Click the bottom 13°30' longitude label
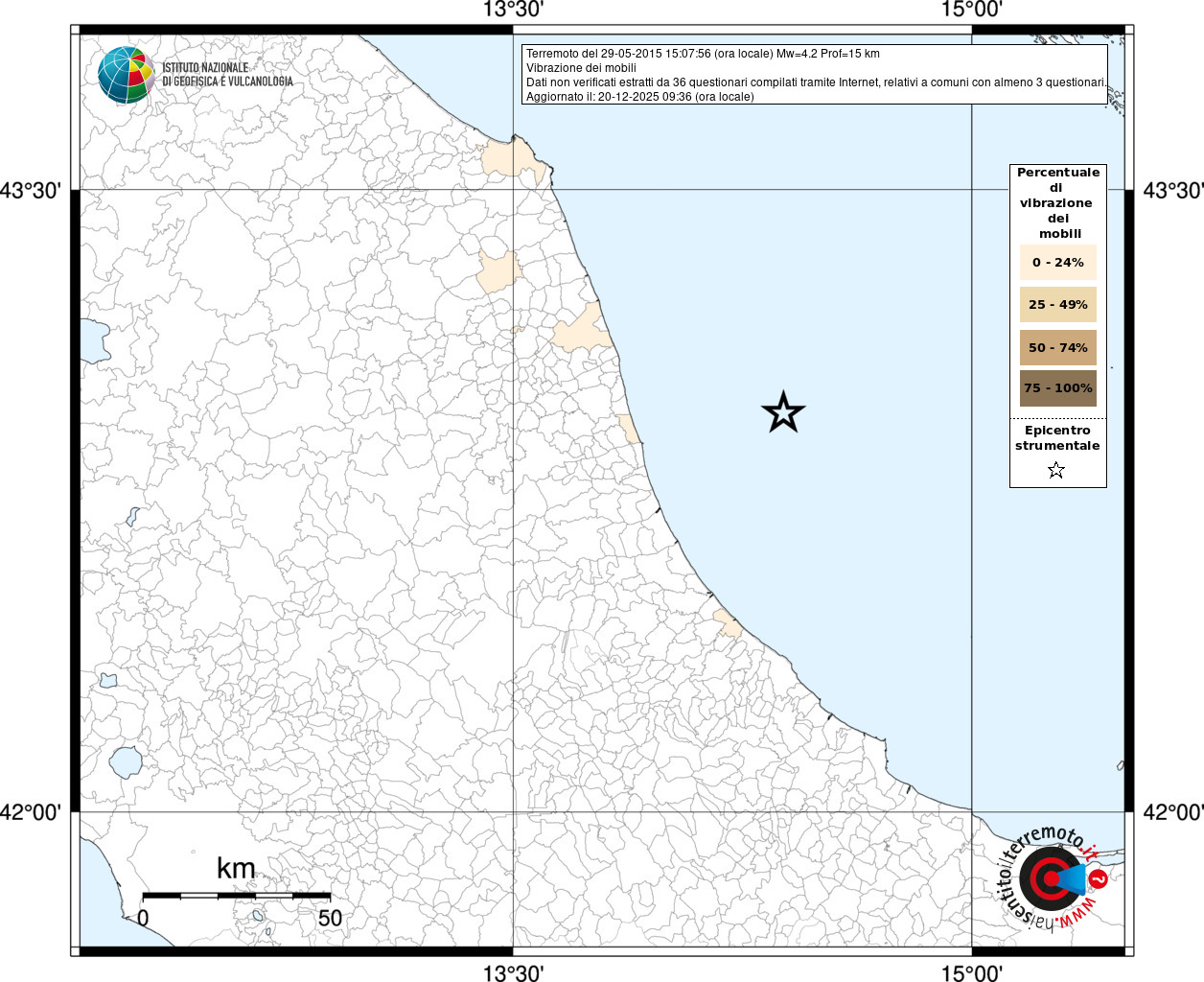Viewport: 1204px width, 982px height. [513, 973]
